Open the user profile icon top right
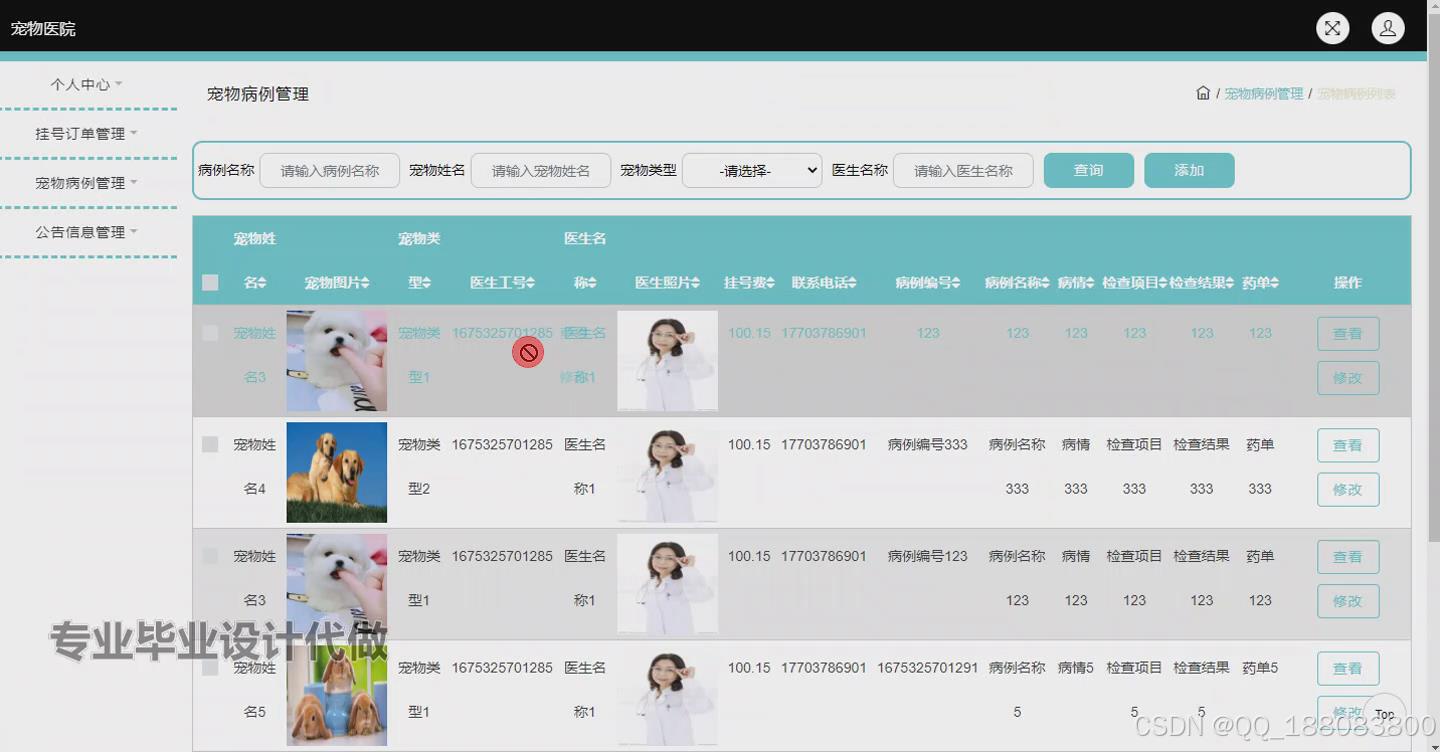Image resolution: width=1440 pixels, height=752 pixels. click(x=1387, y=27)
